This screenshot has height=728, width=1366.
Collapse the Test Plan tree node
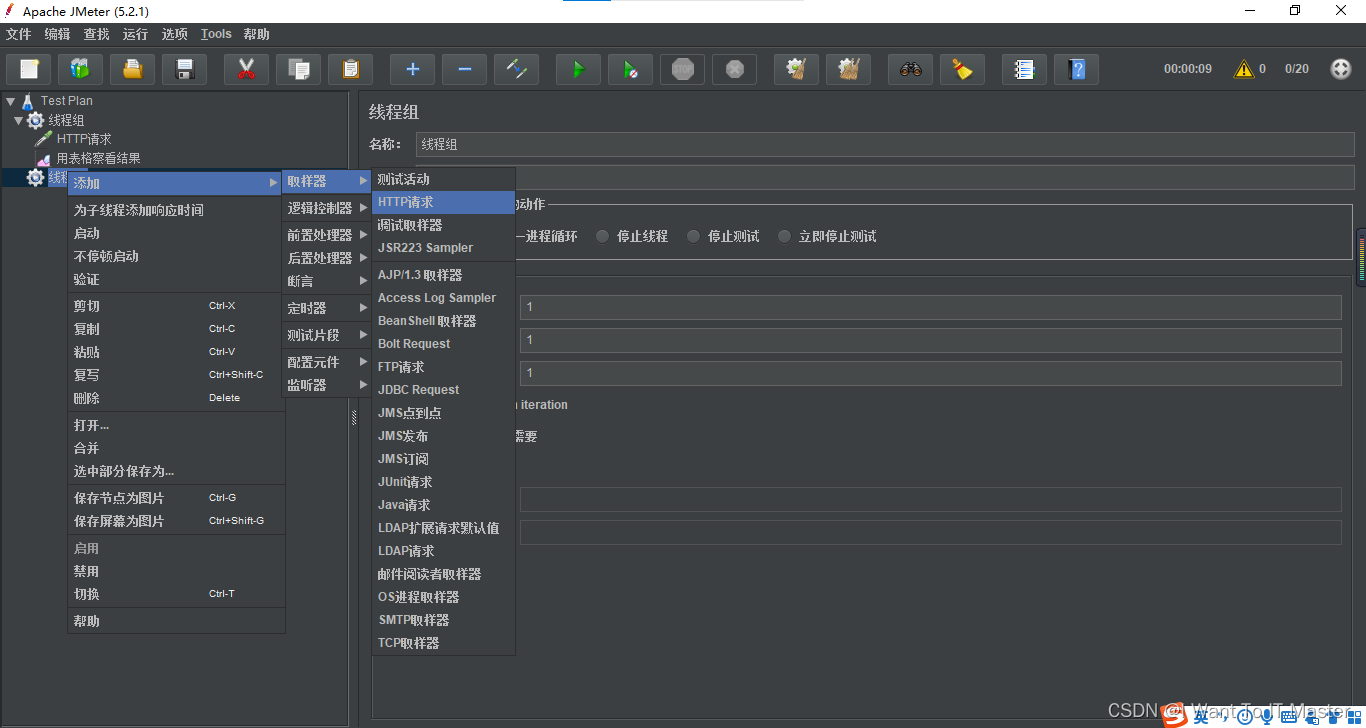10,101
